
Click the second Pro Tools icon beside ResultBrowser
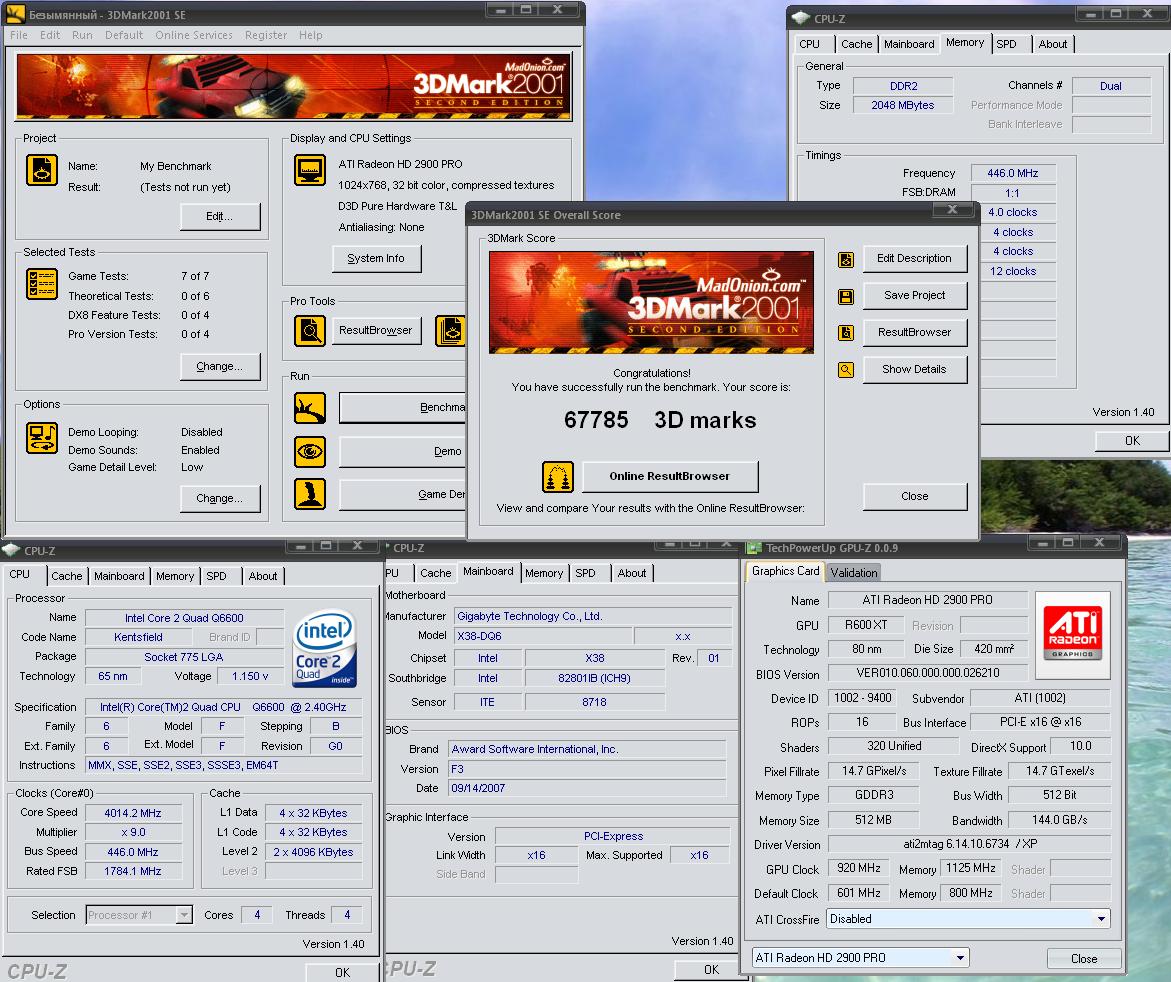pos(450,331)
